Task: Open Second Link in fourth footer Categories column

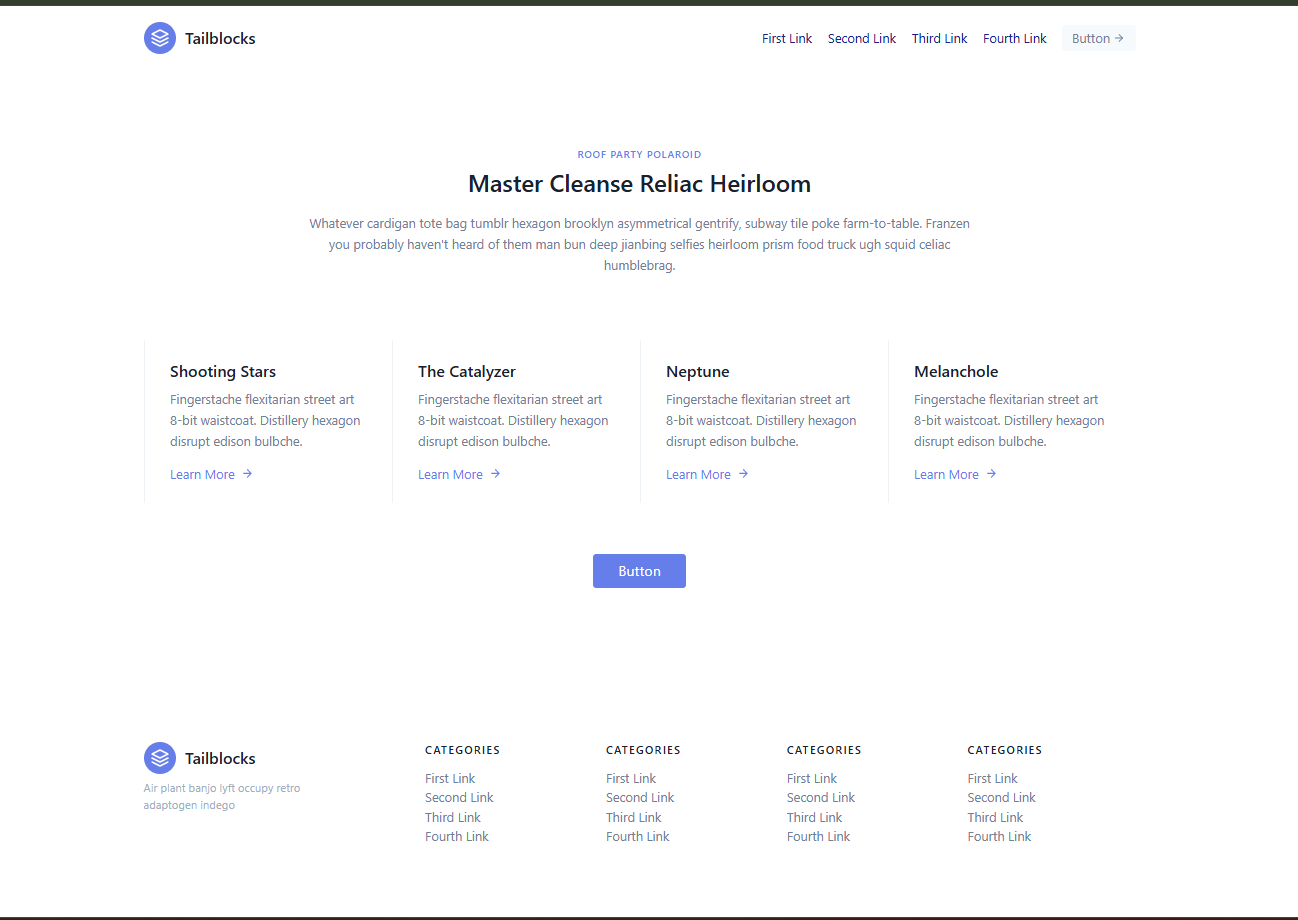Action: coord(1002,798)
